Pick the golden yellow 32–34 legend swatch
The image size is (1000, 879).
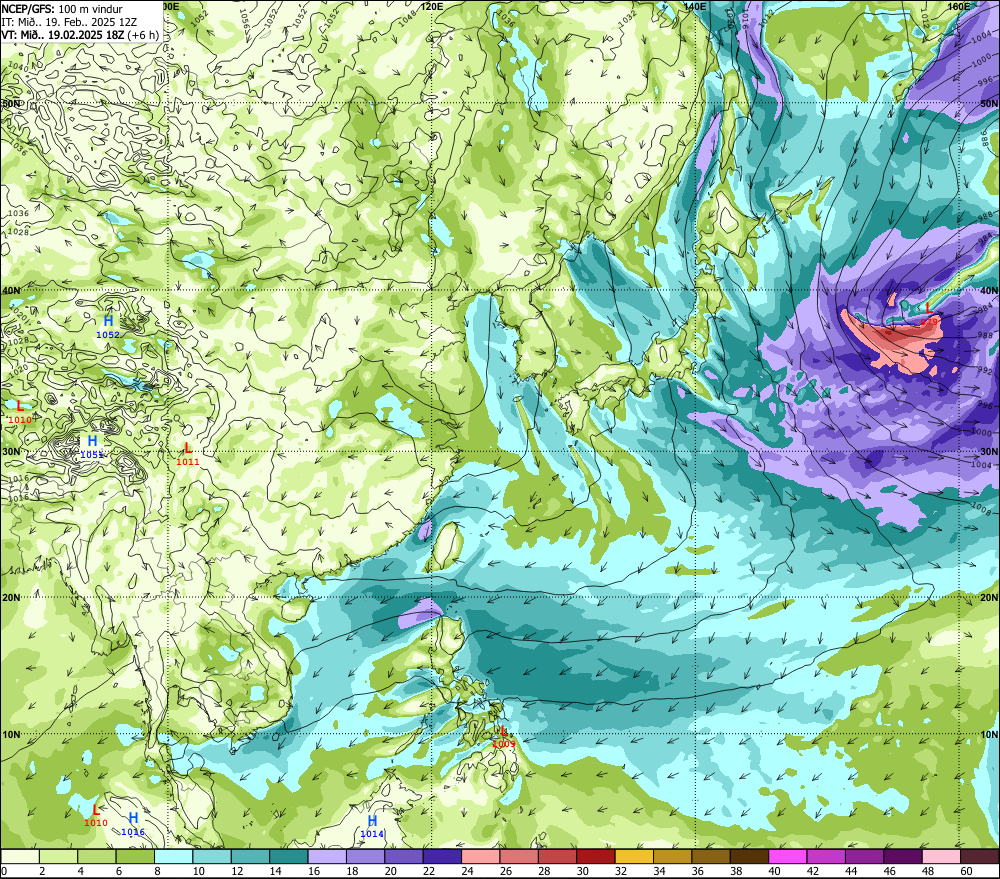(635, 856)
